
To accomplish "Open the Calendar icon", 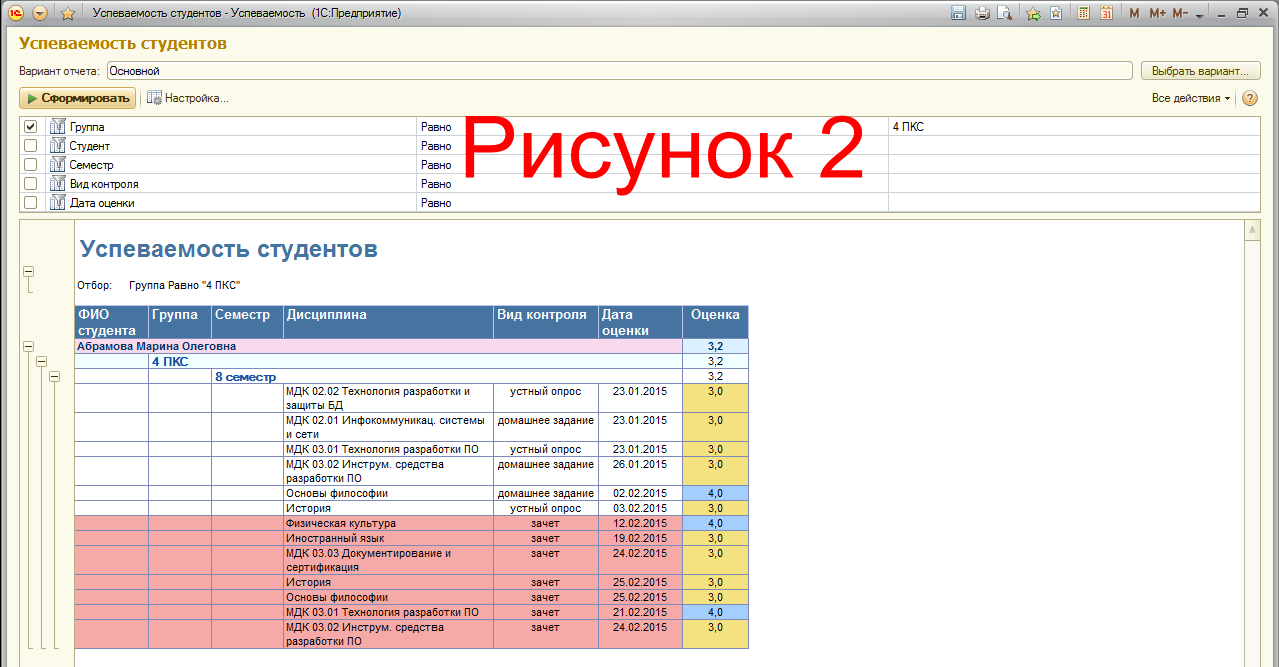I will (1106, 13).
